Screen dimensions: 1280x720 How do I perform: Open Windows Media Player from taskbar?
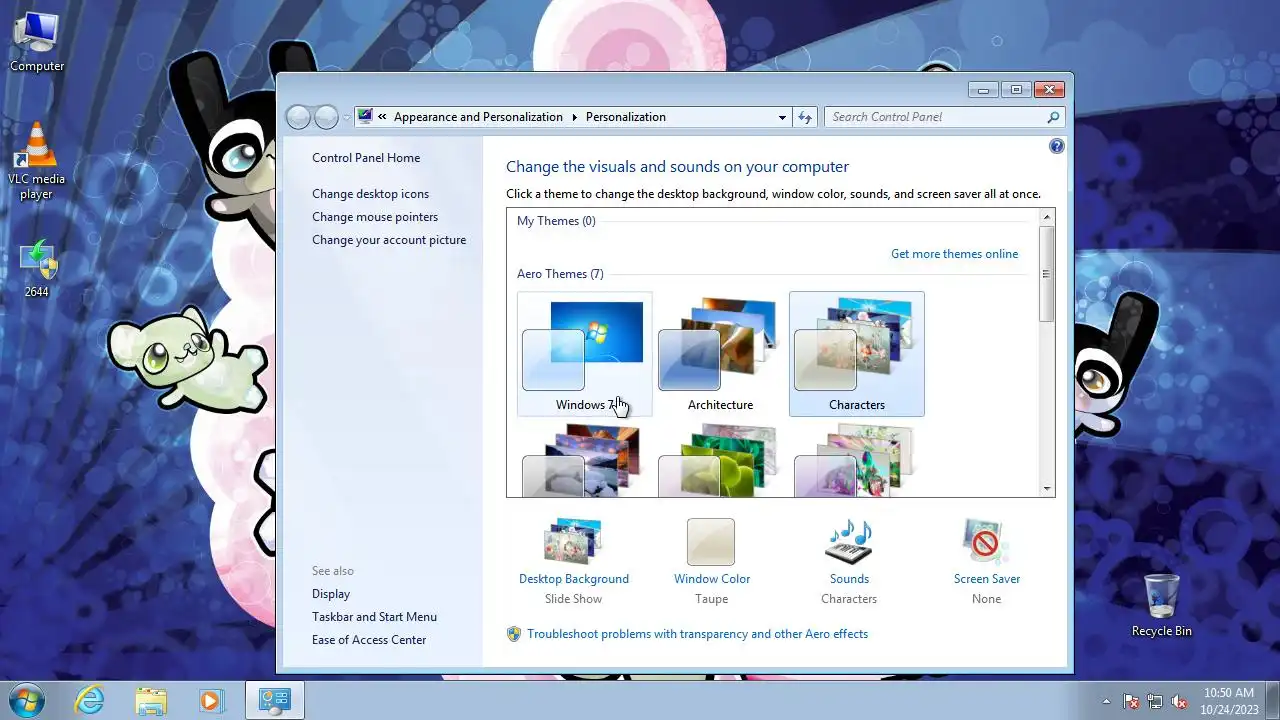211,700
